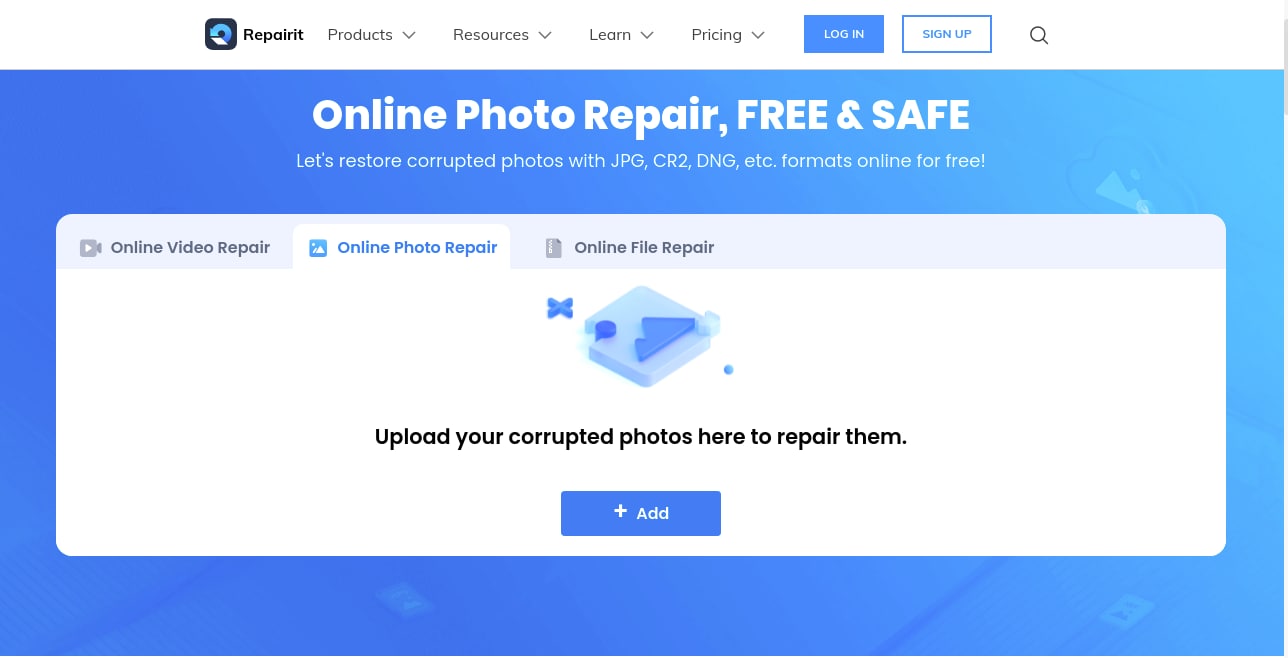This screenshot has height=658, width=1288.
Task: Click the plus icon on the Add button
Action: point(620,511)
